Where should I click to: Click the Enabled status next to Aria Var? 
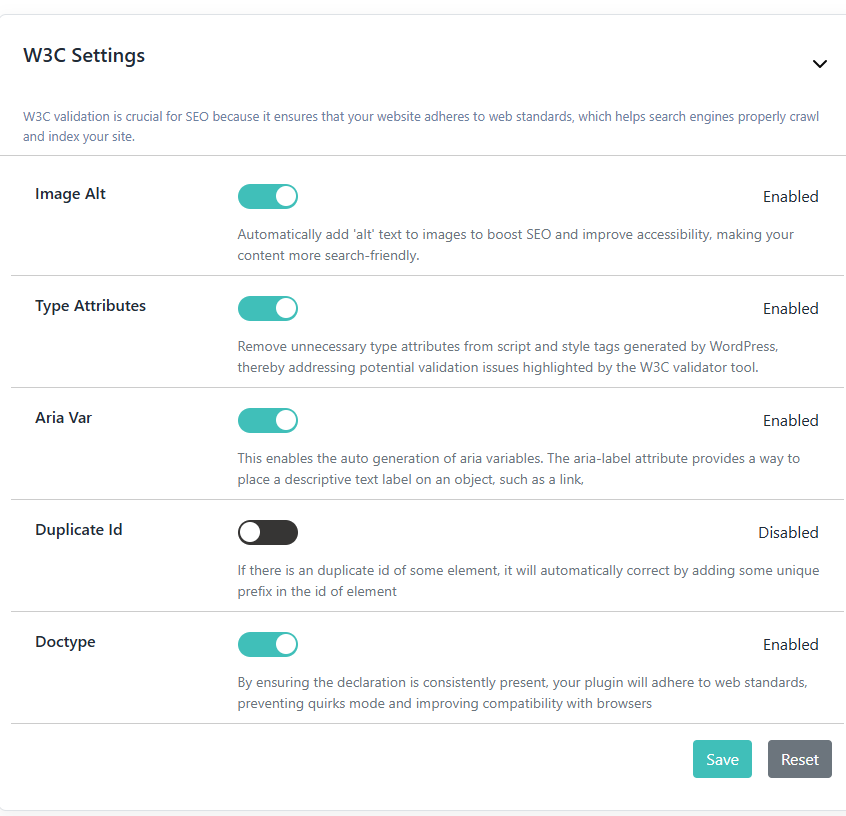tap(790, 420)
